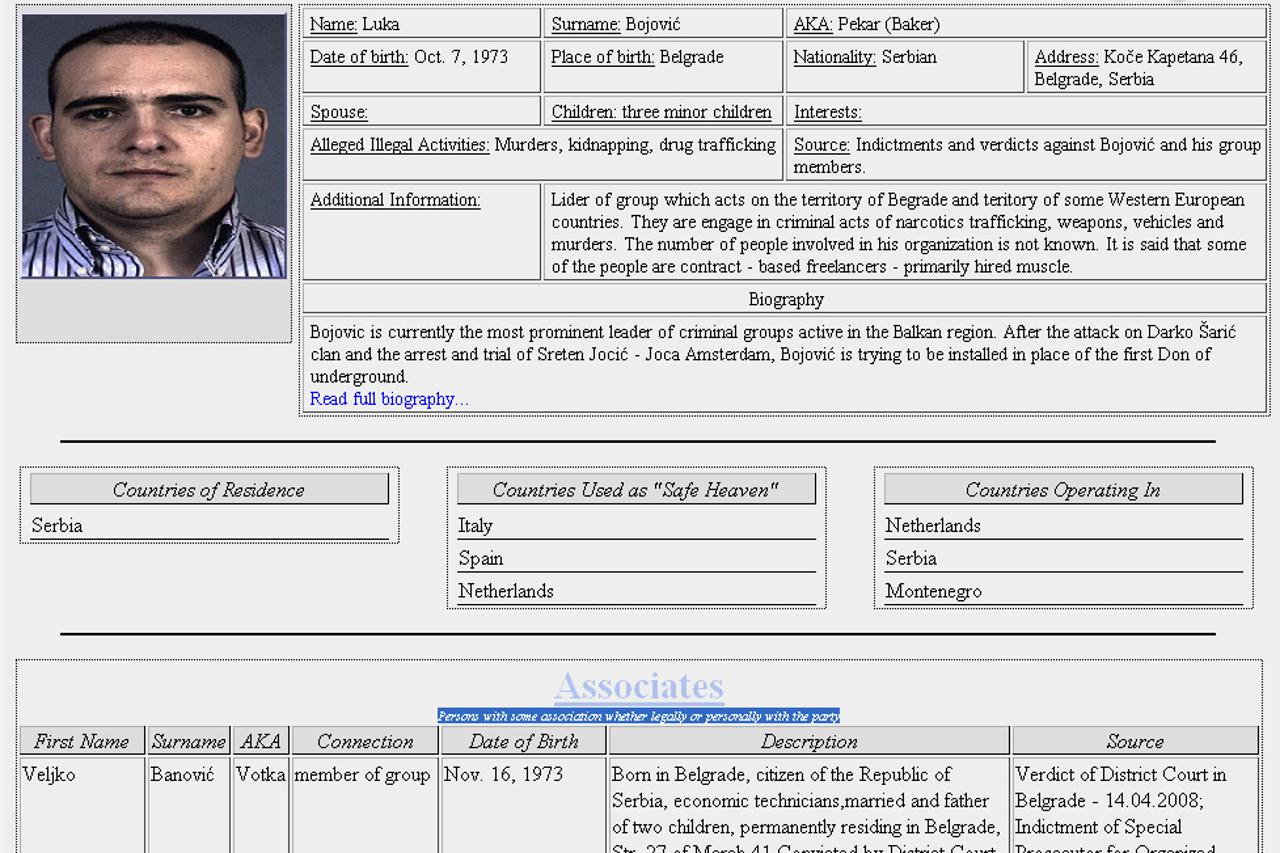
Task: Click the highlighted "Persons with some association" subtitle
Action: (x=639, y=716)
